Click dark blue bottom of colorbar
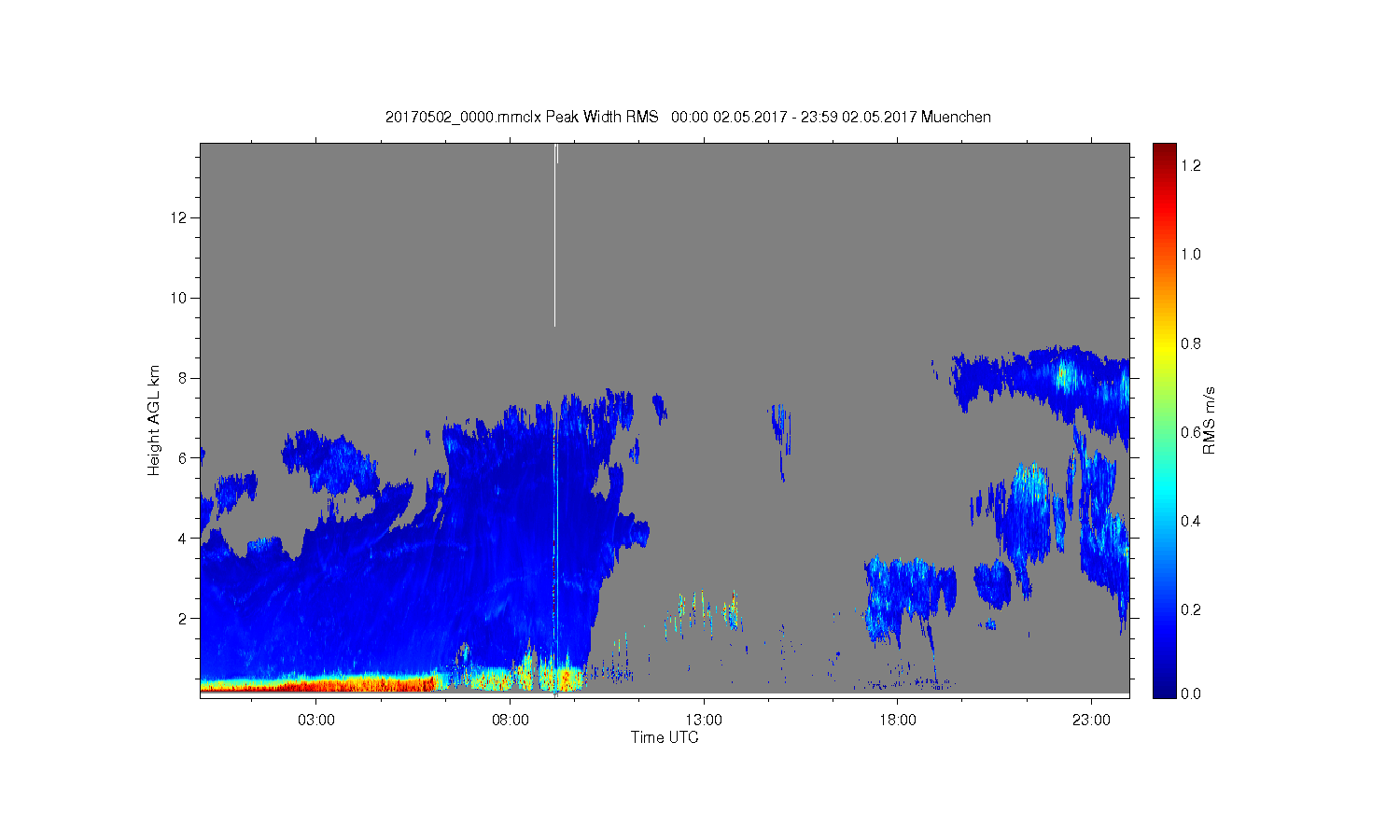Screen dimensions: 1400x840 point(1164,689)
